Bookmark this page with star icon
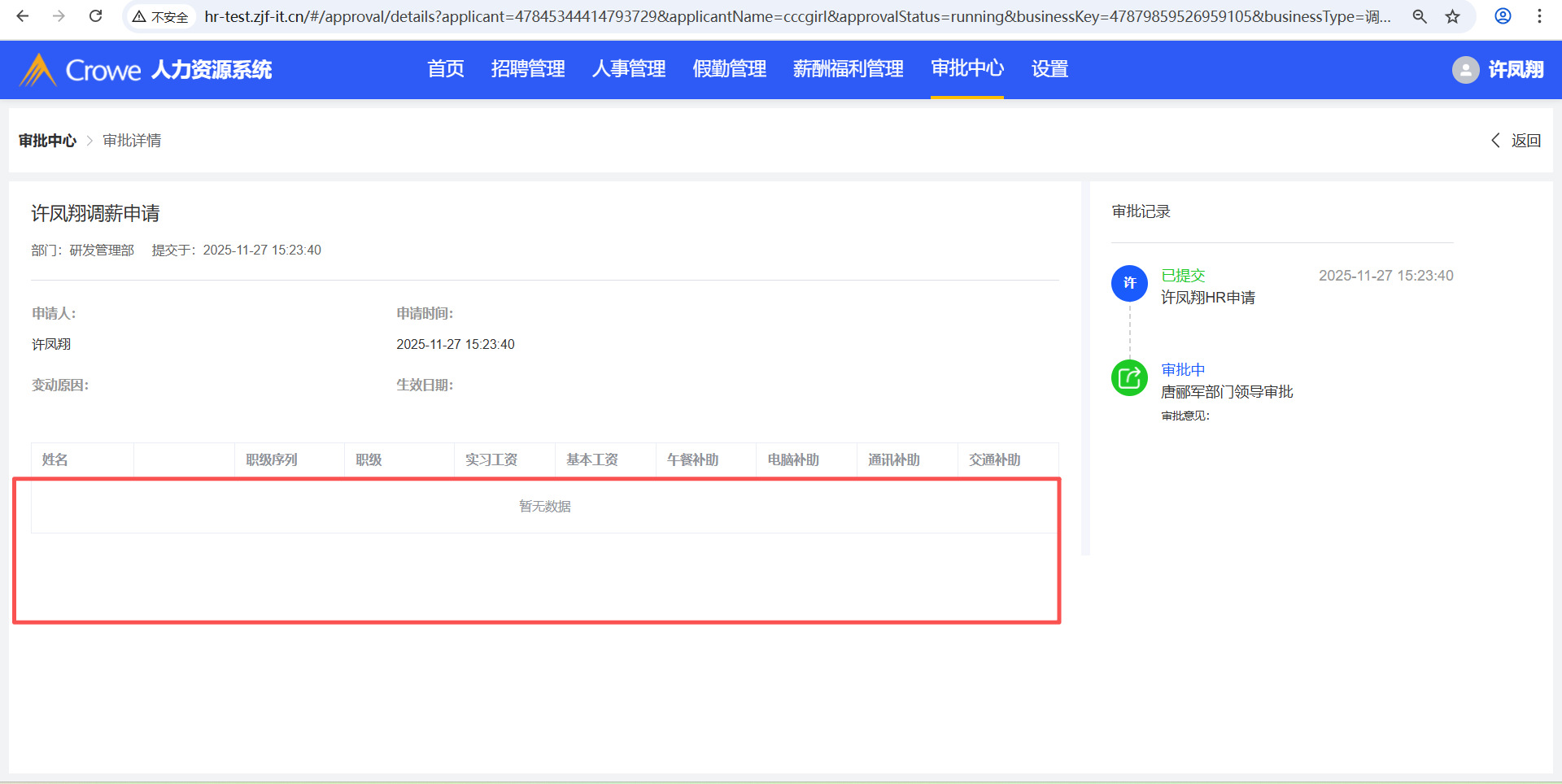The image size is (1562, 784). 1453,16
